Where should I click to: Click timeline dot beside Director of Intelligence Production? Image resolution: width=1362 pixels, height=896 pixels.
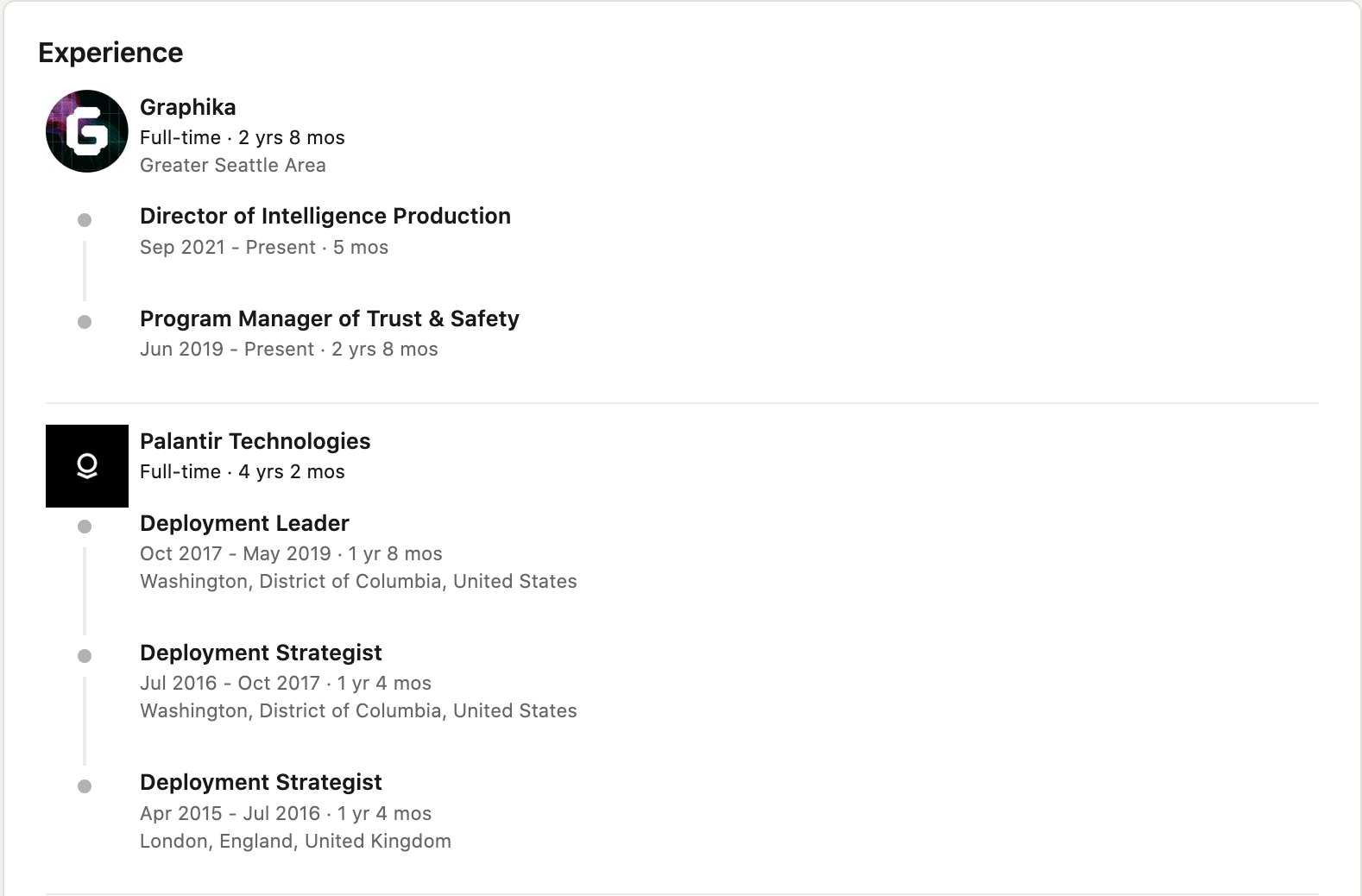tap(85, 220)
